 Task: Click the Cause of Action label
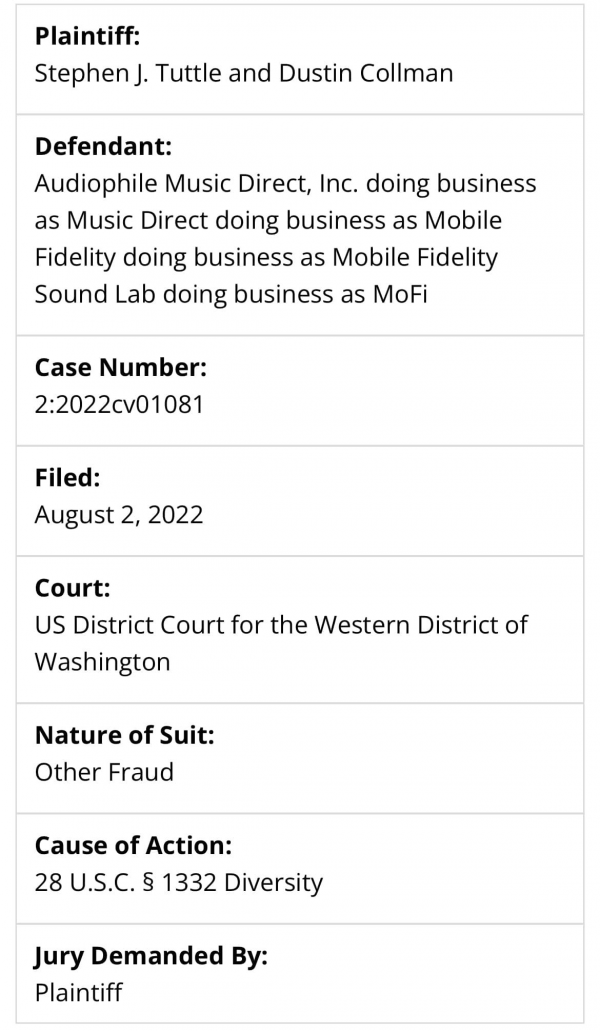[x=133, y=845]
